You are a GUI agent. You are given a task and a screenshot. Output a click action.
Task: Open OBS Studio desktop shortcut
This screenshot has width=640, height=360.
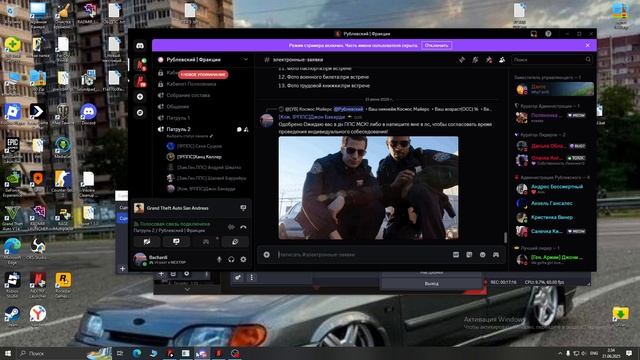point(38,249)
